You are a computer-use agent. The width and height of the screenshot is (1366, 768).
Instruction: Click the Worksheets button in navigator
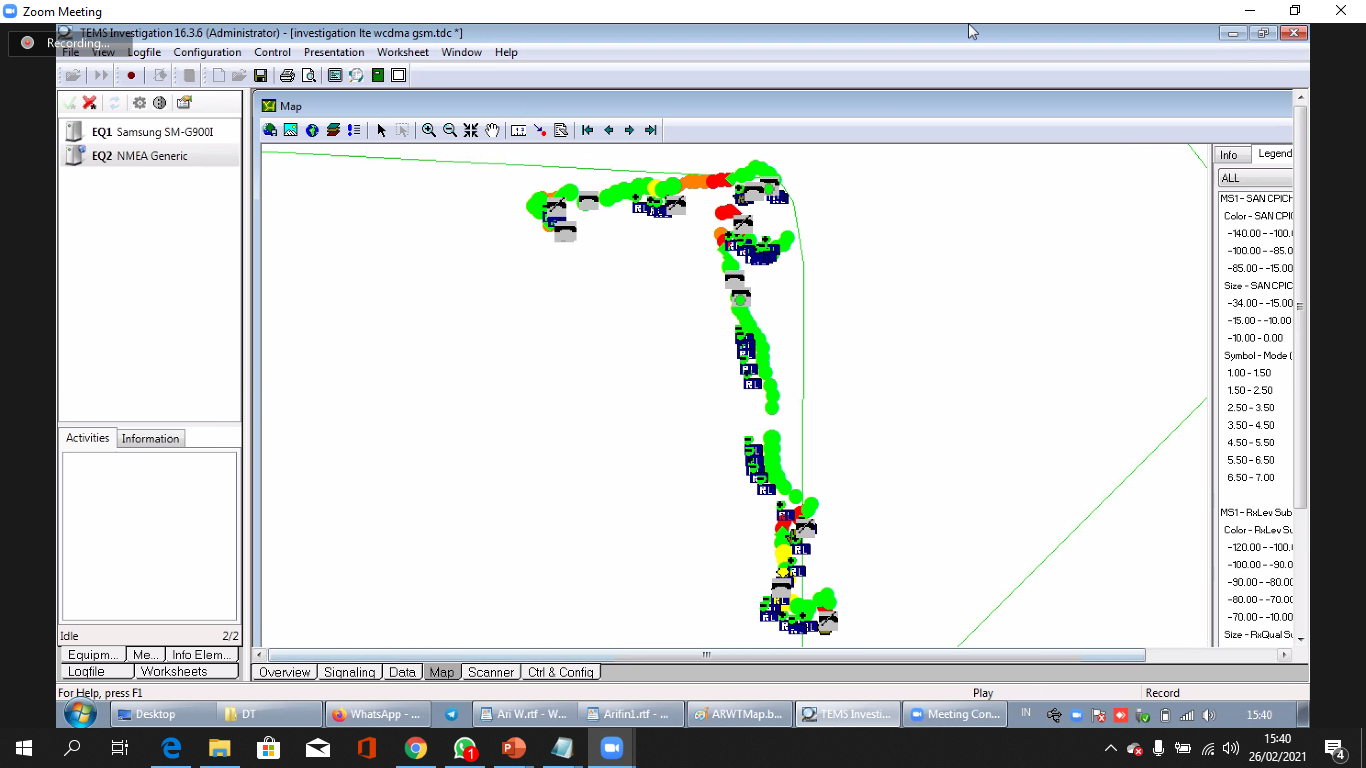174,672
